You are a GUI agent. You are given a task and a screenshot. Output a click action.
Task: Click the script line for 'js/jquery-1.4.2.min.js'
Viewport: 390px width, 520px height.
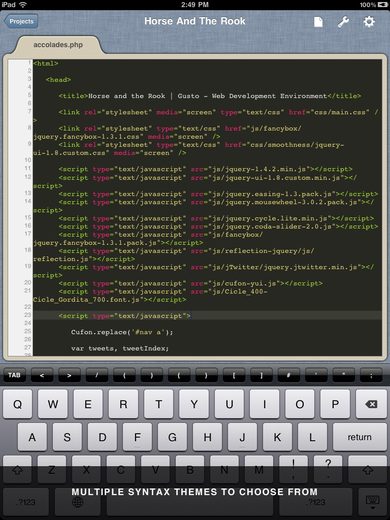[x=205, y=169]
